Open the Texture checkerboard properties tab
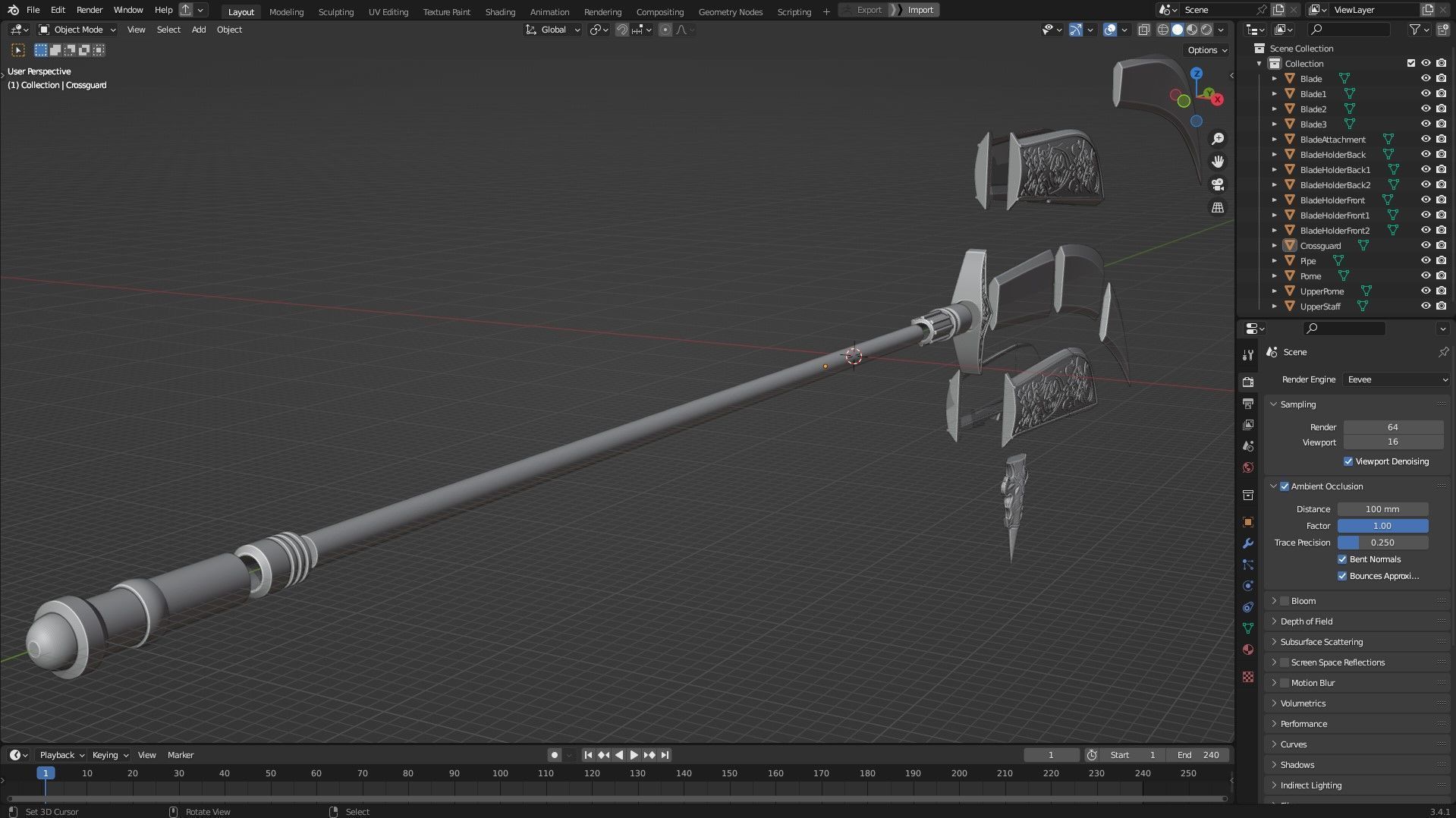Screen dimensions: 1456x818 (x=1248, y=676)
